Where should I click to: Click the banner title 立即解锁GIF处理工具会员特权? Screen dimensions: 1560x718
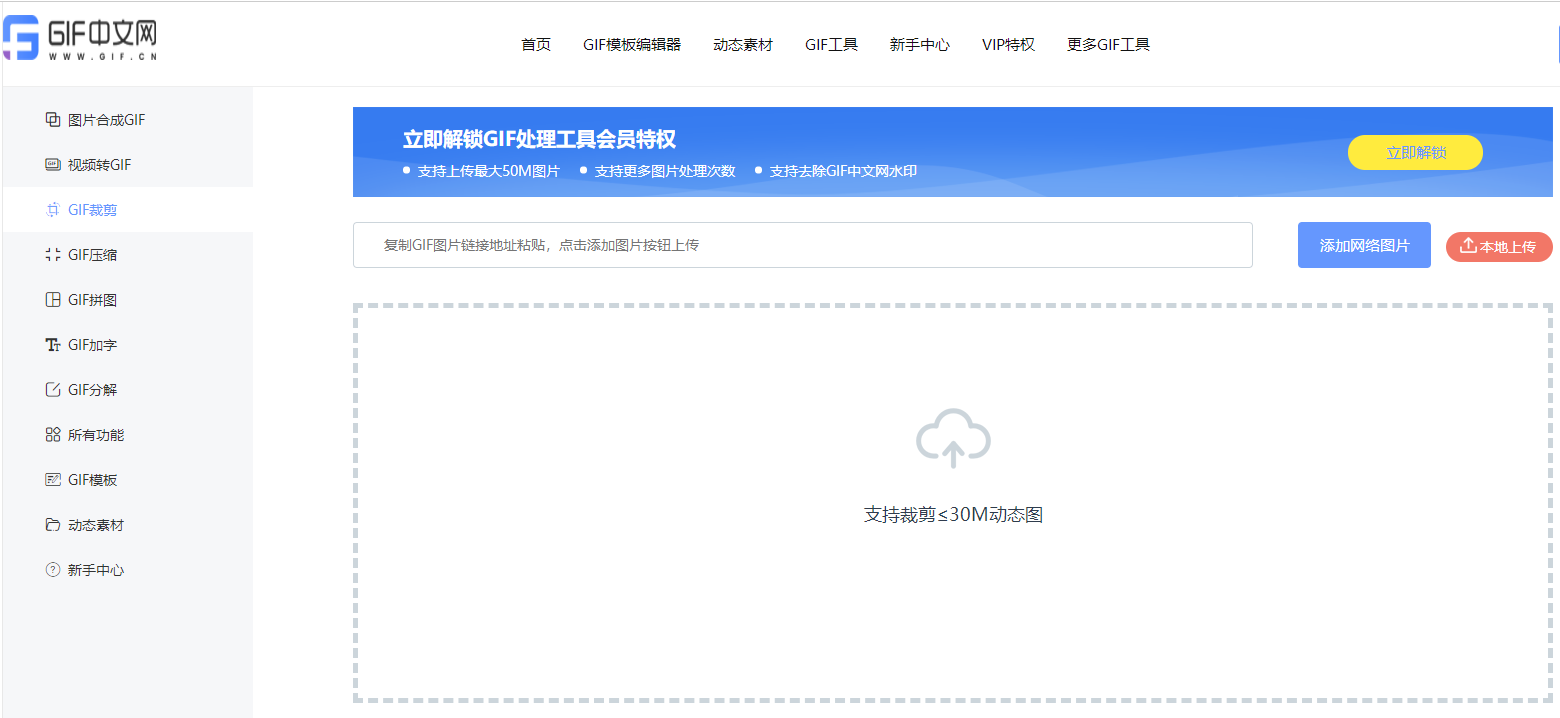(x=539, y=140)
